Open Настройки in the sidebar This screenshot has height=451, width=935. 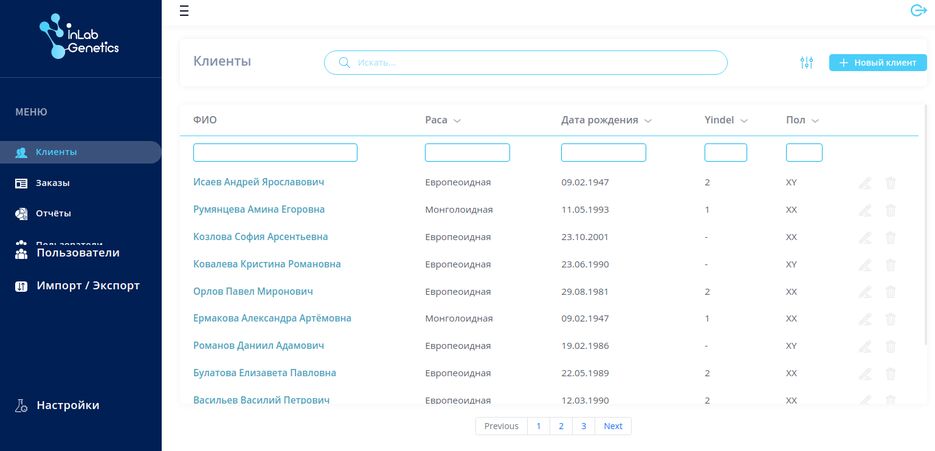[67, 405]
